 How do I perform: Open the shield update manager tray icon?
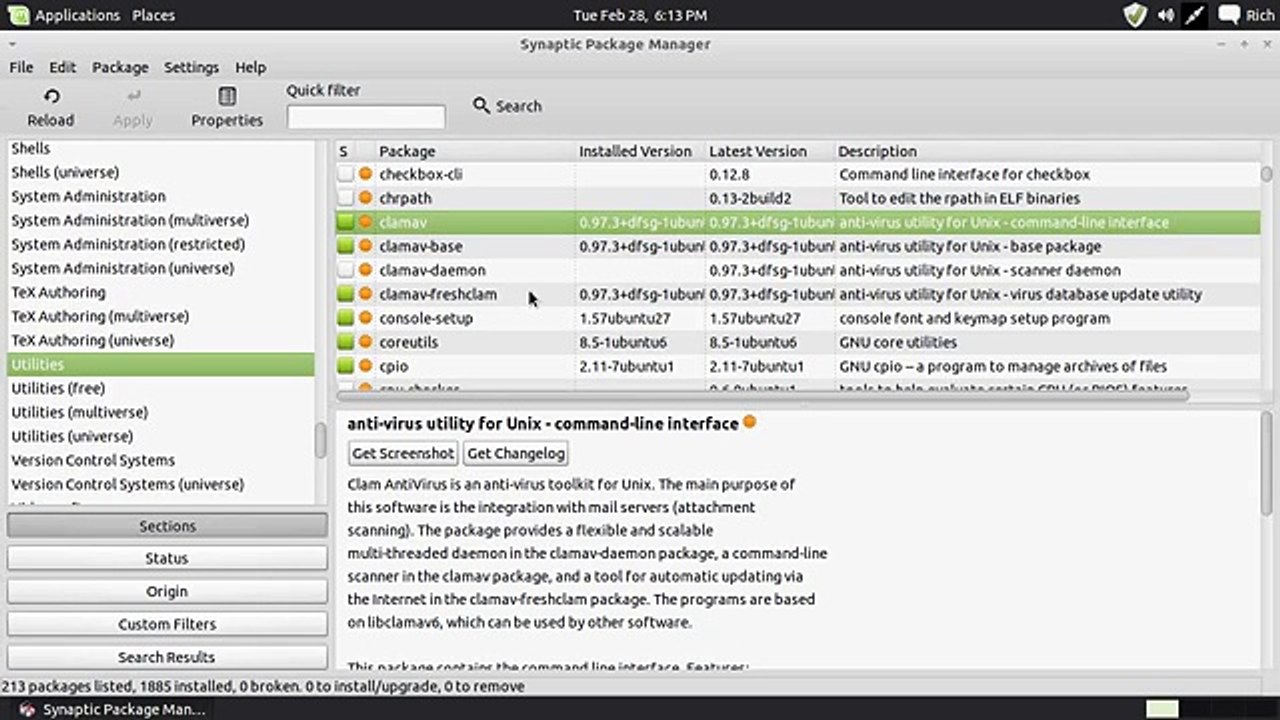pos(1134,15)
